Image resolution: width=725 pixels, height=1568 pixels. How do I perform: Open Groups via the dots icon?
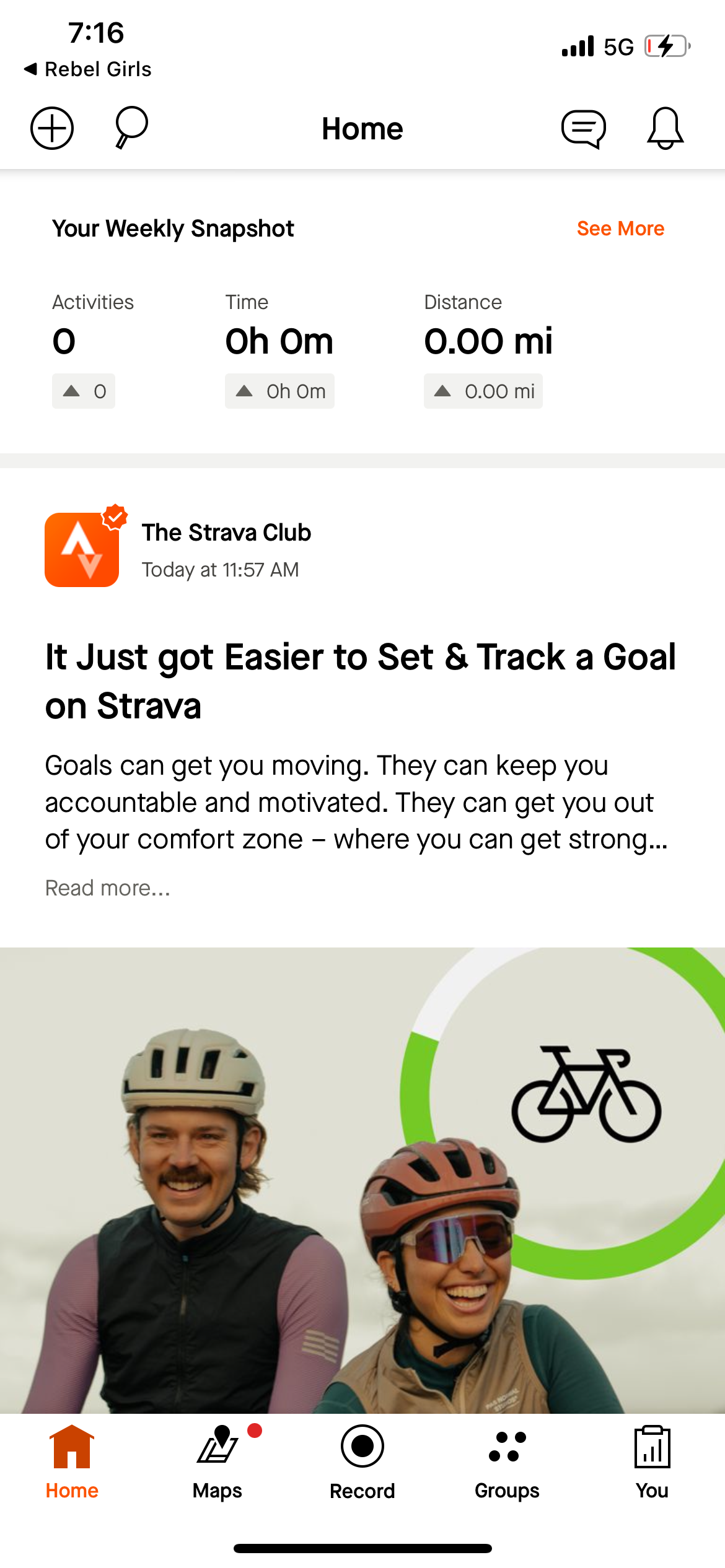pos(506,1449)
